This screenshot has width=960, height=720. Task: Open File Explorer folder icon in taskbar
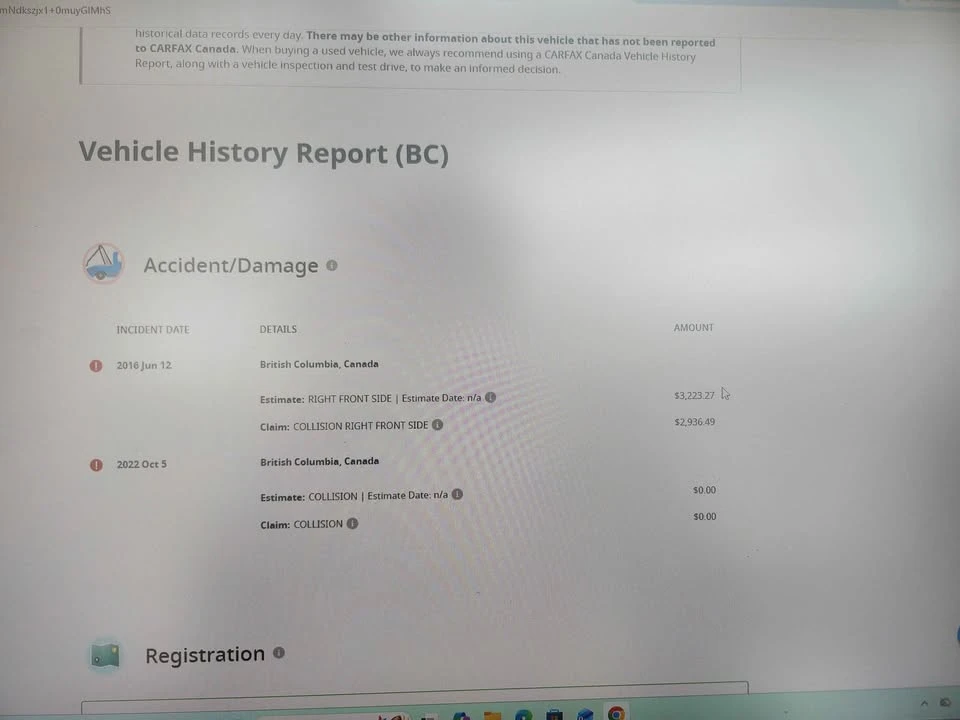(x=492, y=715)
